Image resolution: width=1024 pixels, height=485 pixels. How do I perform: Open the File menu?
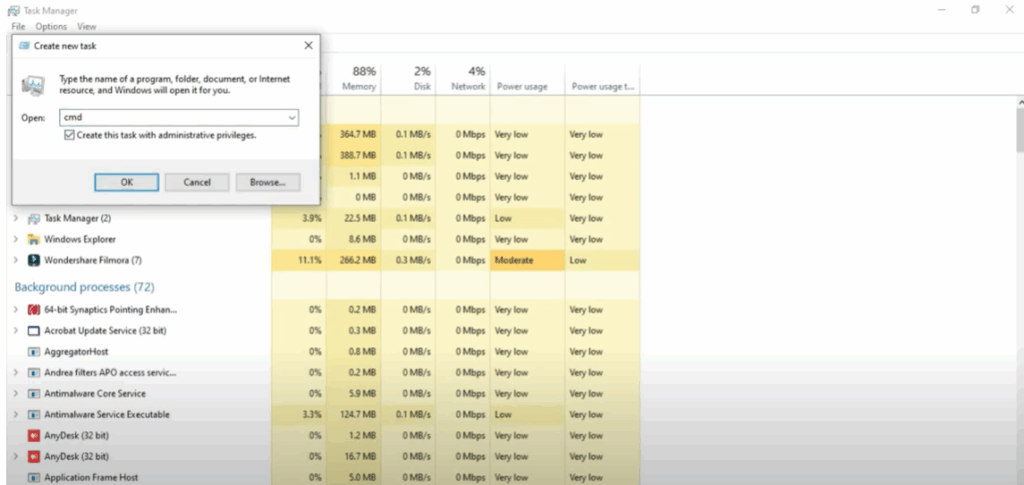pos(18,27)
